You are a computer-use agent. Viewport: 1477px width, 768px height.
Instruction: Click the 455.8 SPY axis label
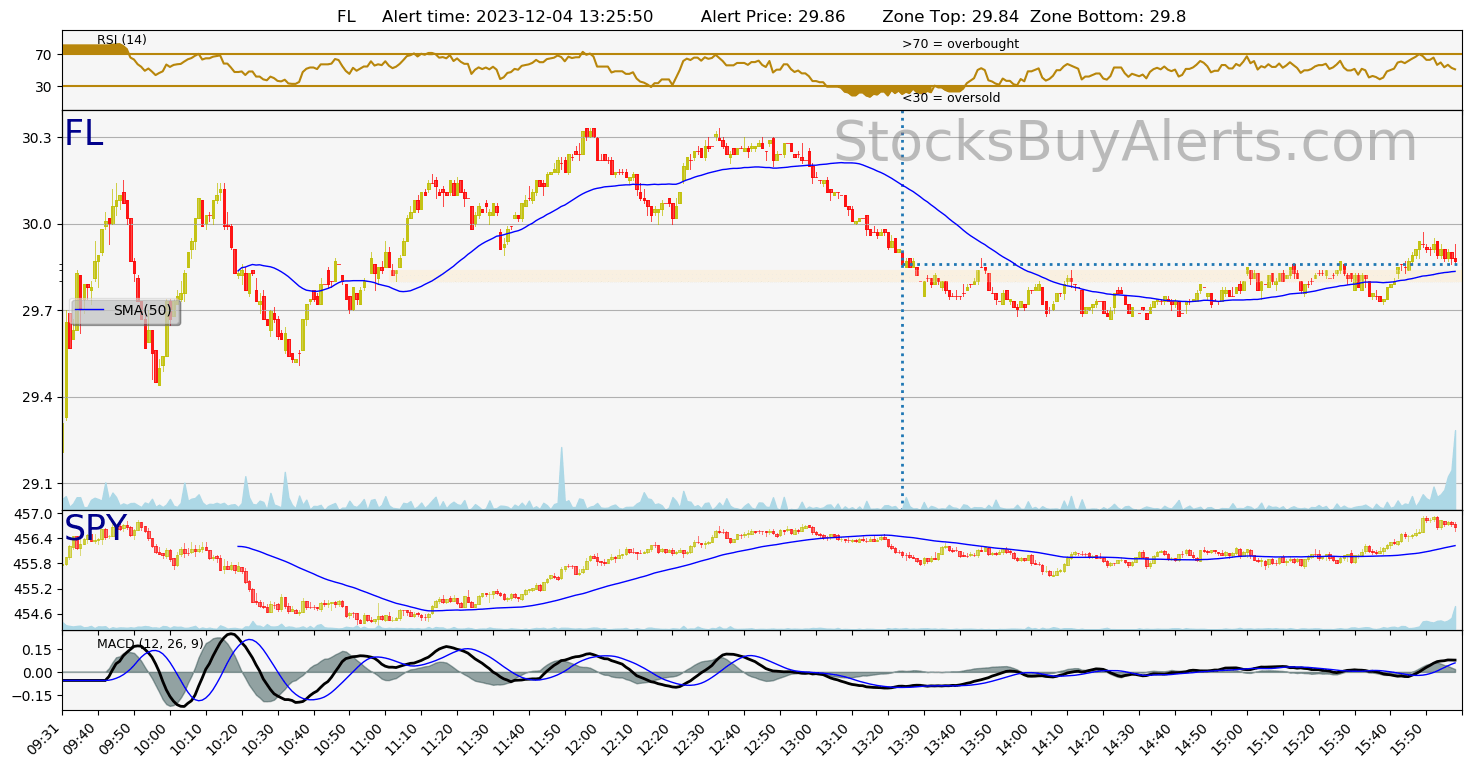[34, 564]
